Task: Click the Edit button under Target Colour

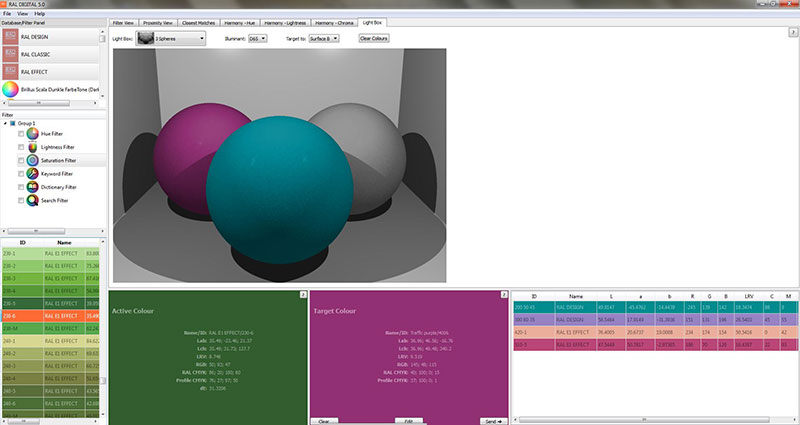Action: point(409,421)
